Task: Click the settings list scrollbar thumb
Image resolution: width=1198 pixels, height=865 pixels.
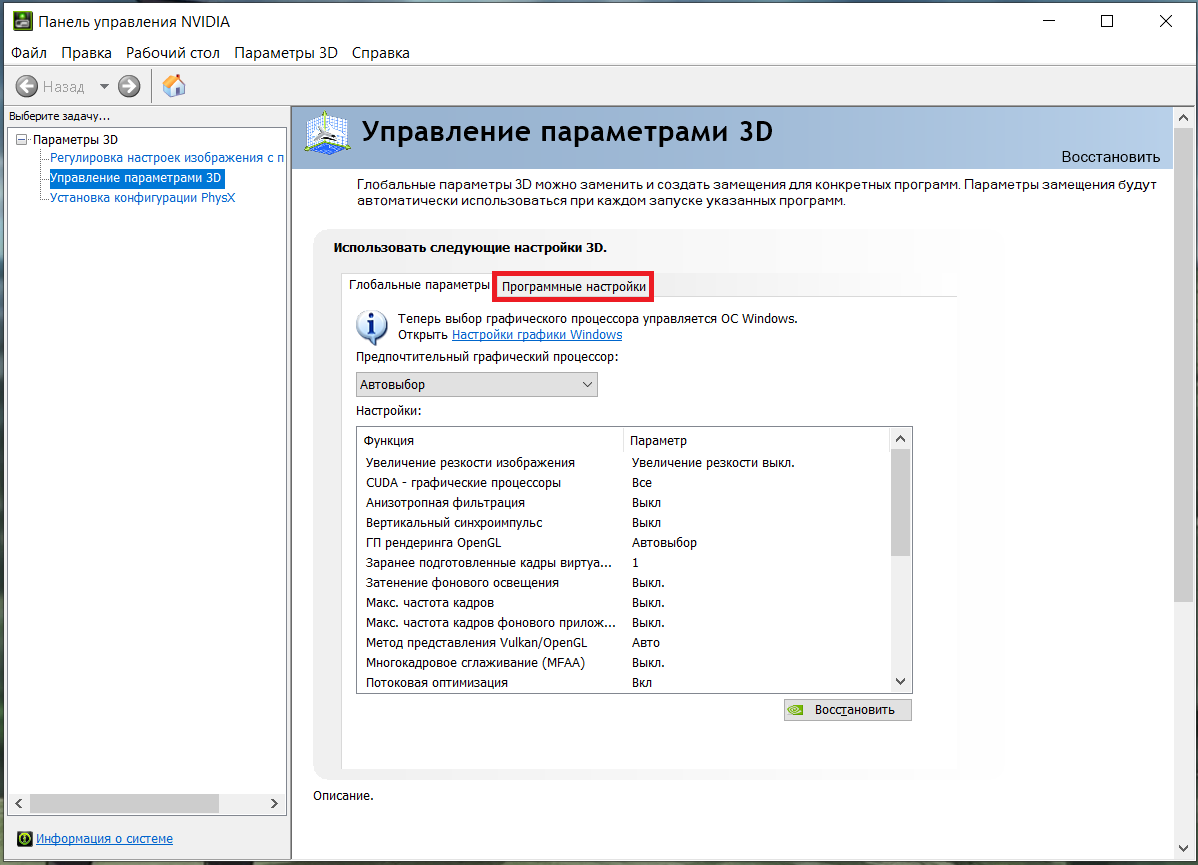Action: point(901,502)
